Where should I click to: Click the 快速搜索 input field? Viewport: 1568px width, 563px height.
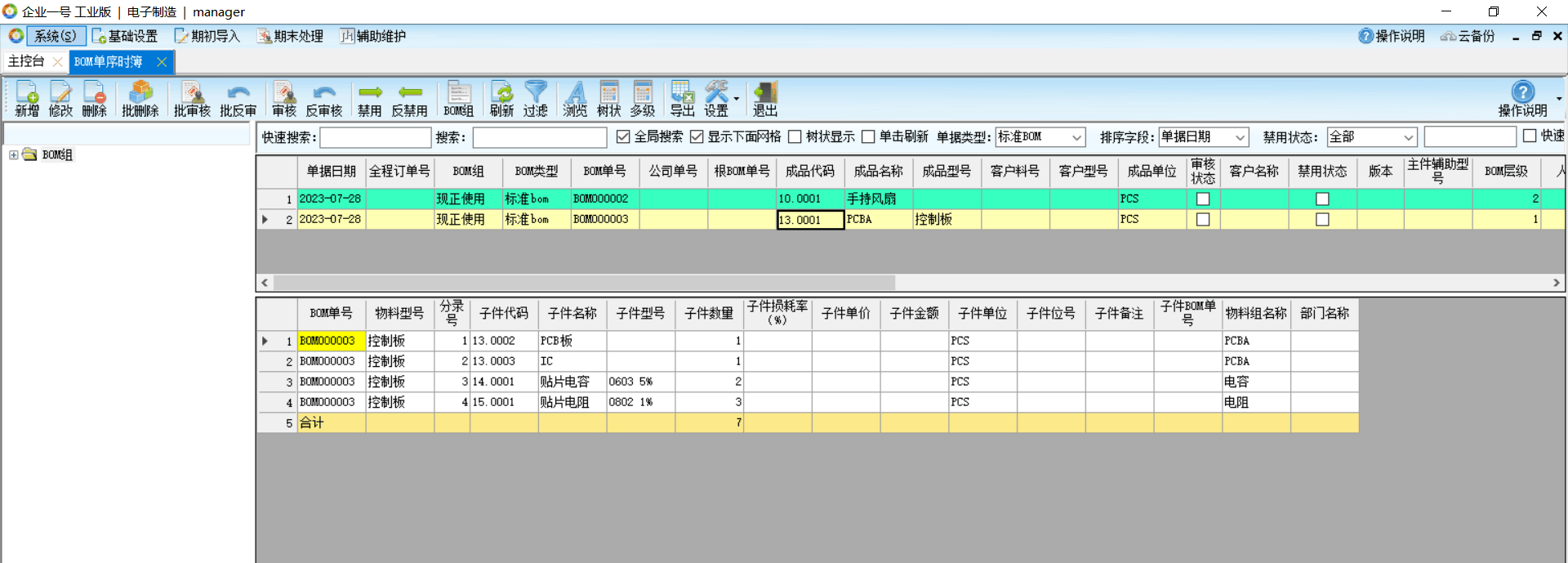coord(375,137)
